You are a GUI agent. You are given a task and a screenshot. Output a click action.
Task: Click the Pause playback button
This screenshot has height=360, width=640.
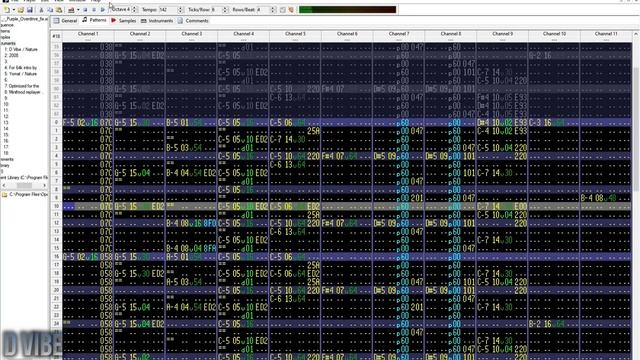click(94, 9)
